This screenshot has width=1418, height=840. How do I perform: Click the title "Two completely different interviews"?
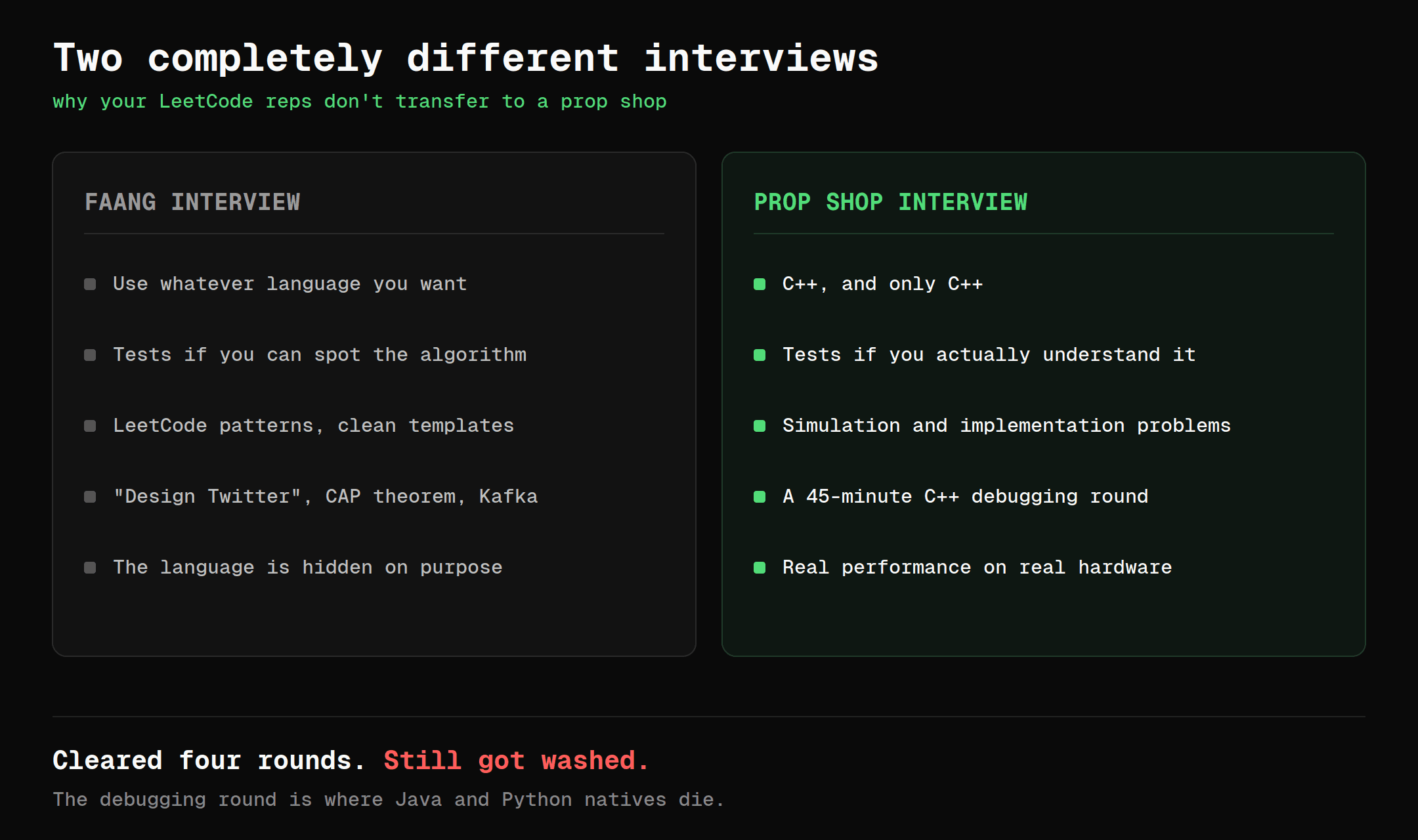pyautogui.click(x=465, y=58)
